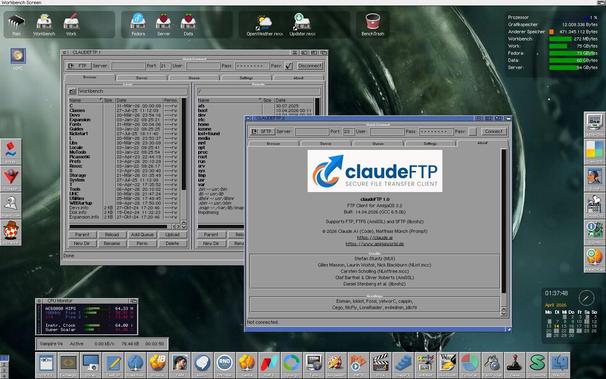The image size is (606, 379).
Task: Click the green S icon in the bottom dock
Action: [x=537, y=364]
